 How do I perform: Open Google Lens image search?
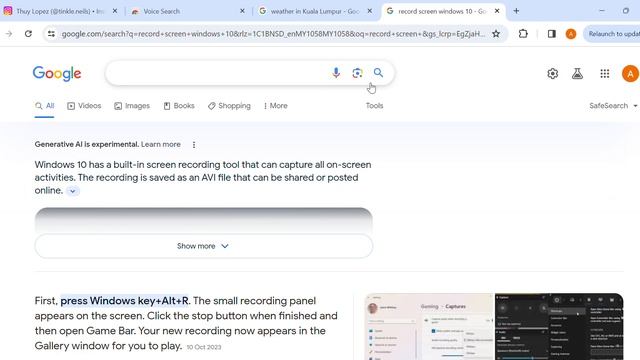[357, 73]
